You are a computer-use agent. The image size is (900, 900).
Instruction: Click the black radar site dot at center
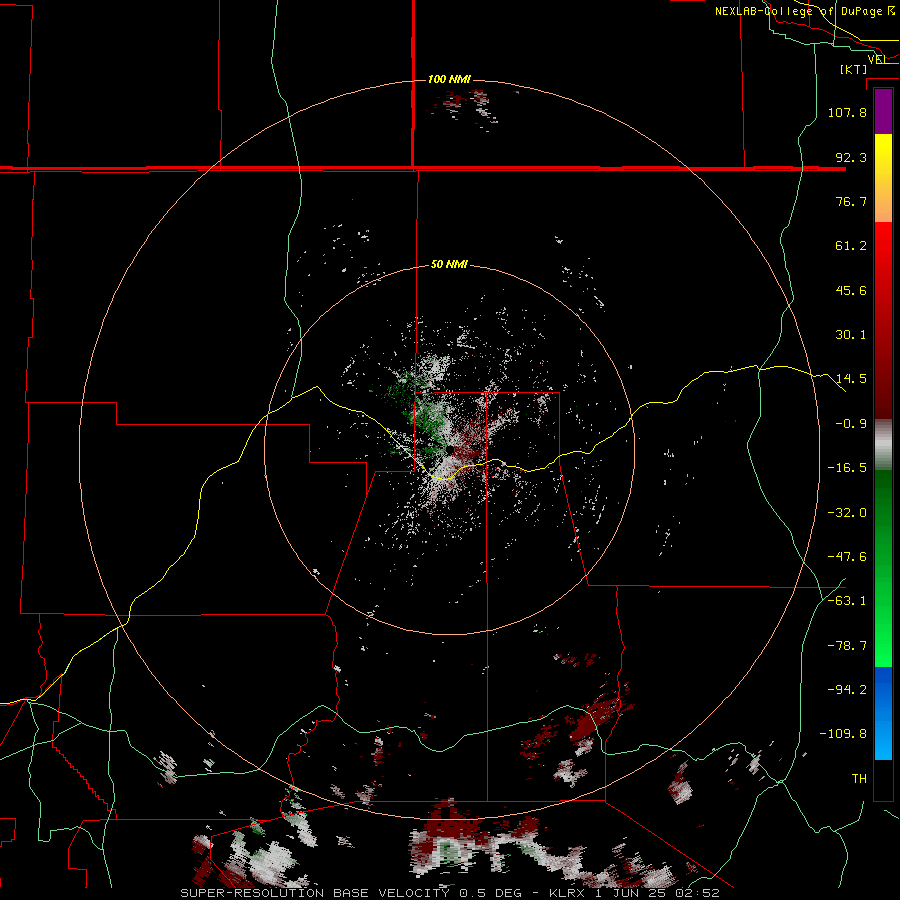pos(450,449)
